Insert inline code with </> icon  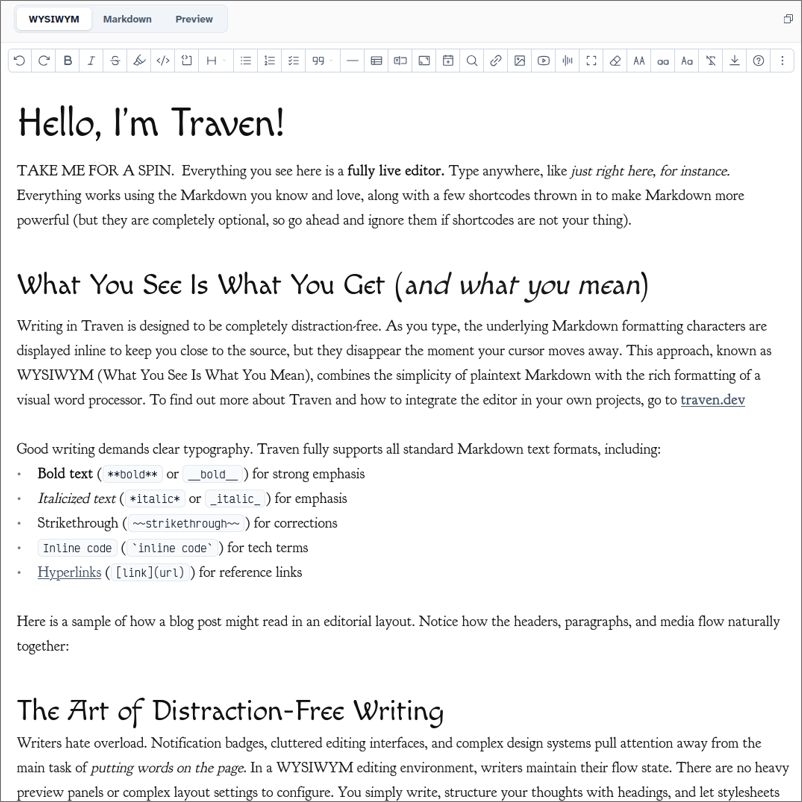tap(163, 61)
